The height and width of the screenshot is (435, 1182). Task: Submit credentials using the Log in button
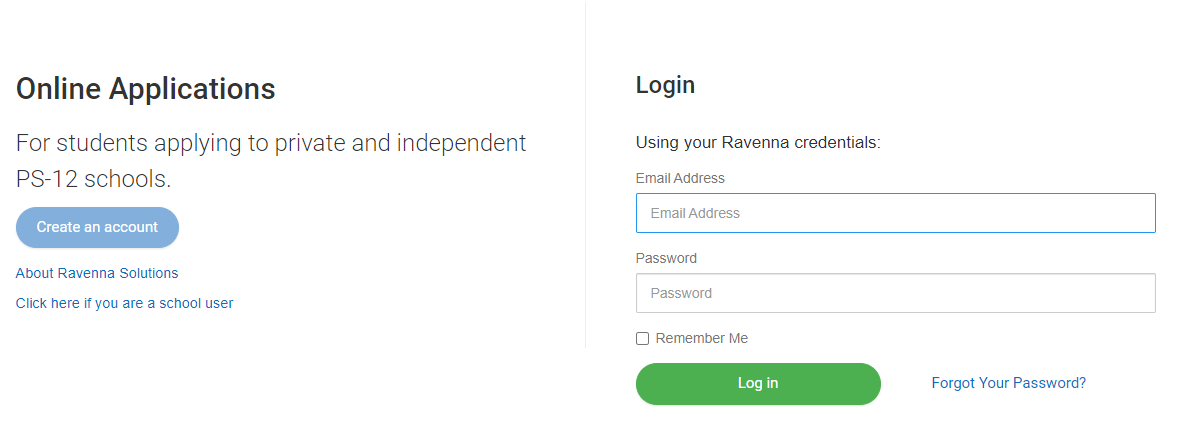(x=758, y=383)
